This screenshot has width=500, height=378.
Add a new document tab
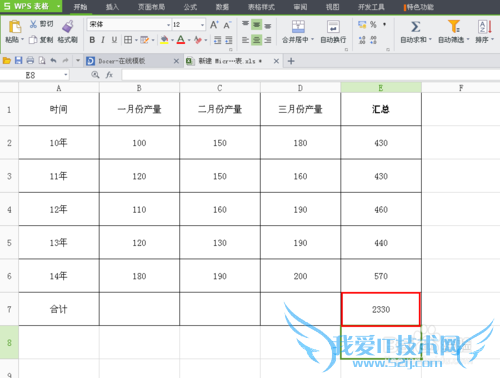tap(291, 61)
